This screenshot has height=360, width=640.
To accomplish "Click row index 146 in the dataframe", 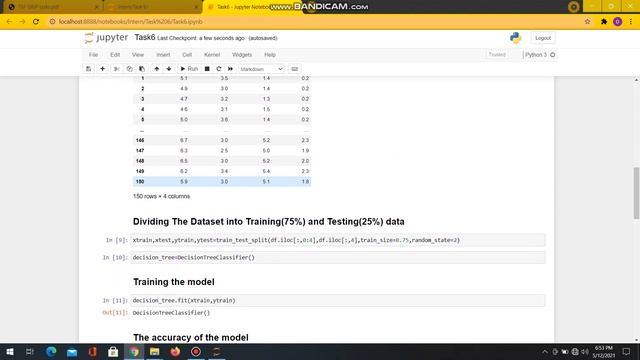I will coord(140,140).
